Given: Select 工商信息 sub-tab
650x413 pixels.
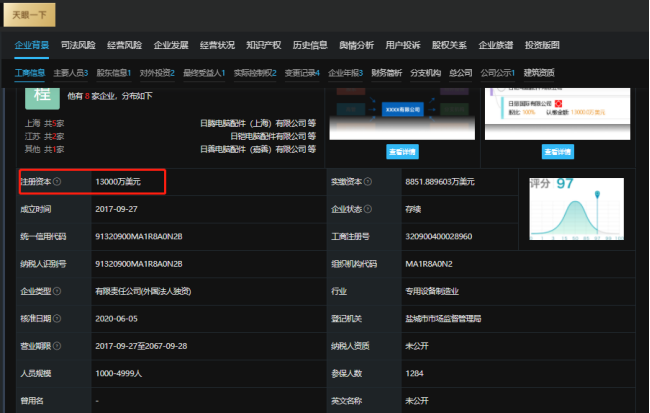Looking at the screenshot, I should point(30,73).
